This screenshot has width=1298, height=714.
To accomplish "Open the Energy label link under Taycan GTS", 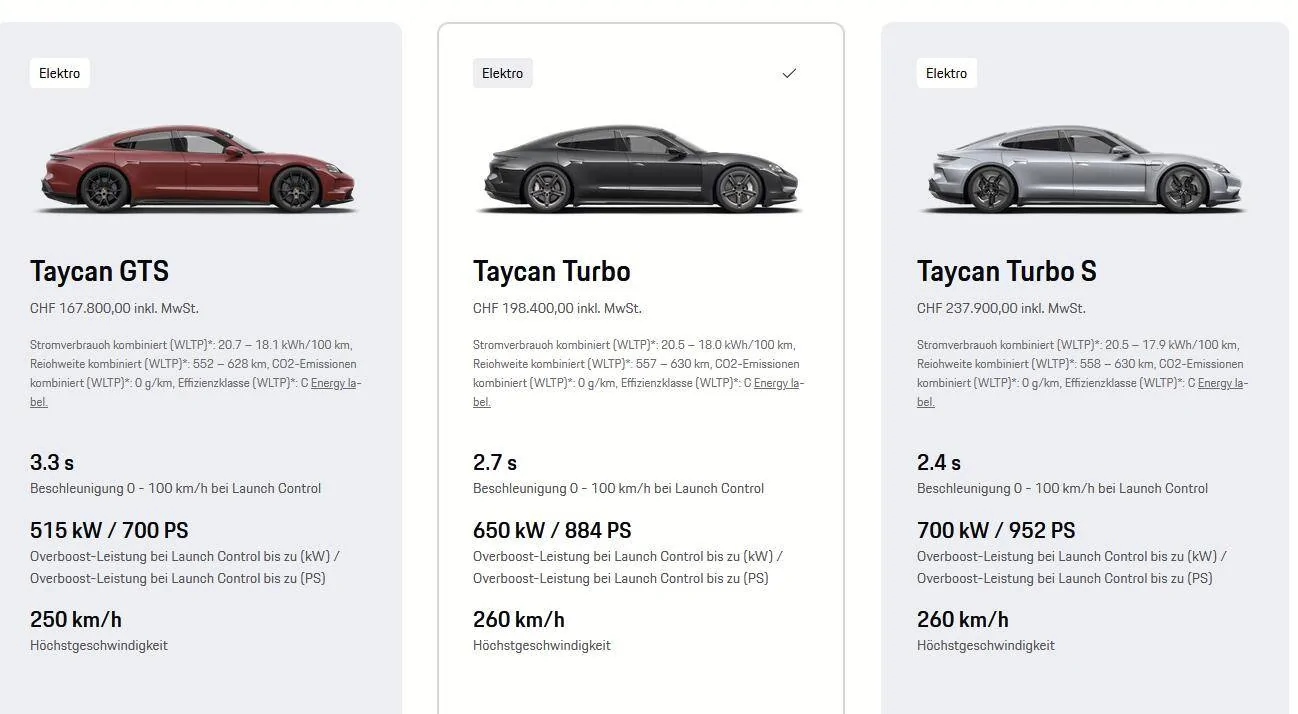I will (x=336, y=383).
